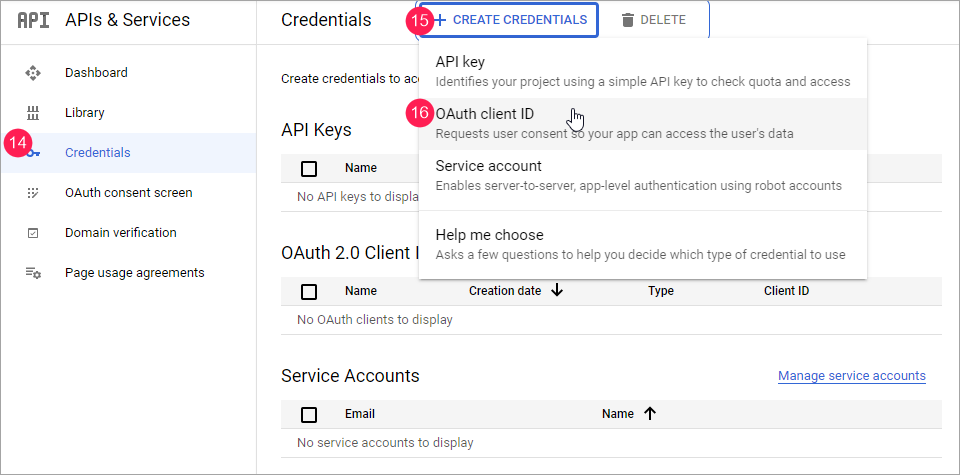This screenshot has height=475, width=960.
Task: Click the plus icon on Create Credentials
Action: (440, 20)
